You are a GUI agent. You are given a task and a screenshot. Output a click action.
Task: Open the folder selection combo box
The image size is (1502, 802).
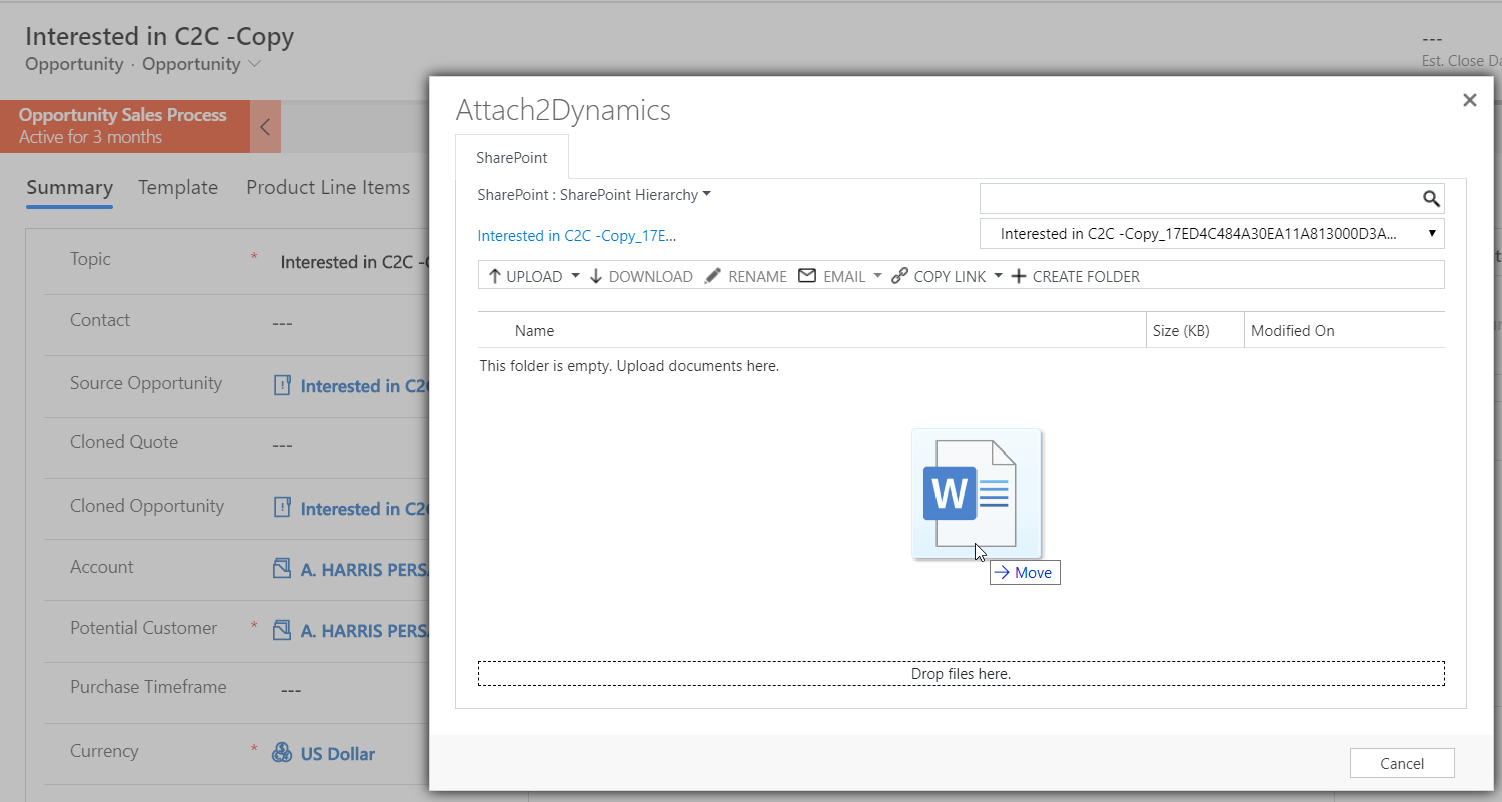pyautogui.click(x=1212, y=234)
